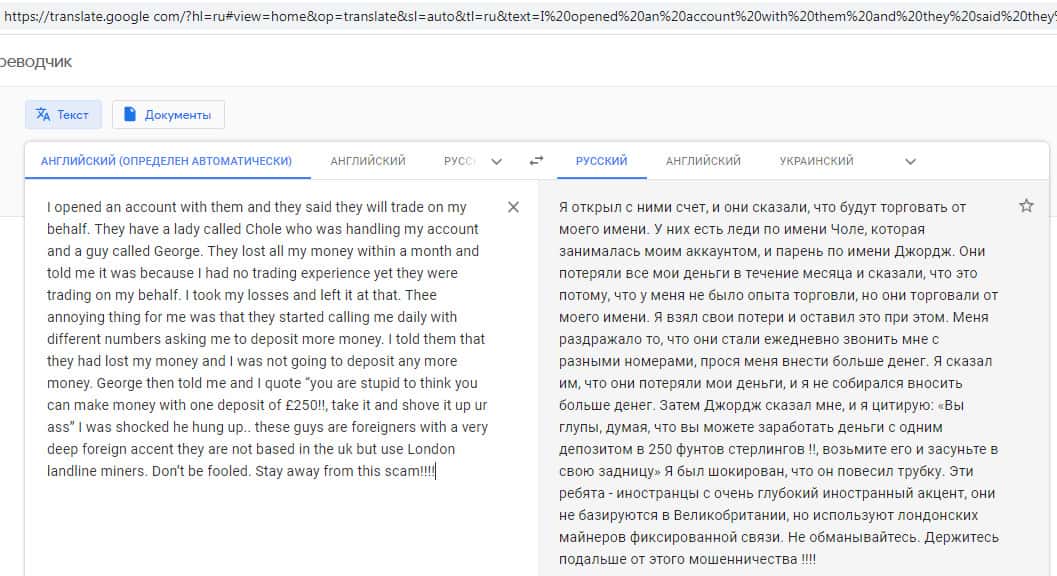
Task: Swap source and target languages
Action: pos(537,161)
